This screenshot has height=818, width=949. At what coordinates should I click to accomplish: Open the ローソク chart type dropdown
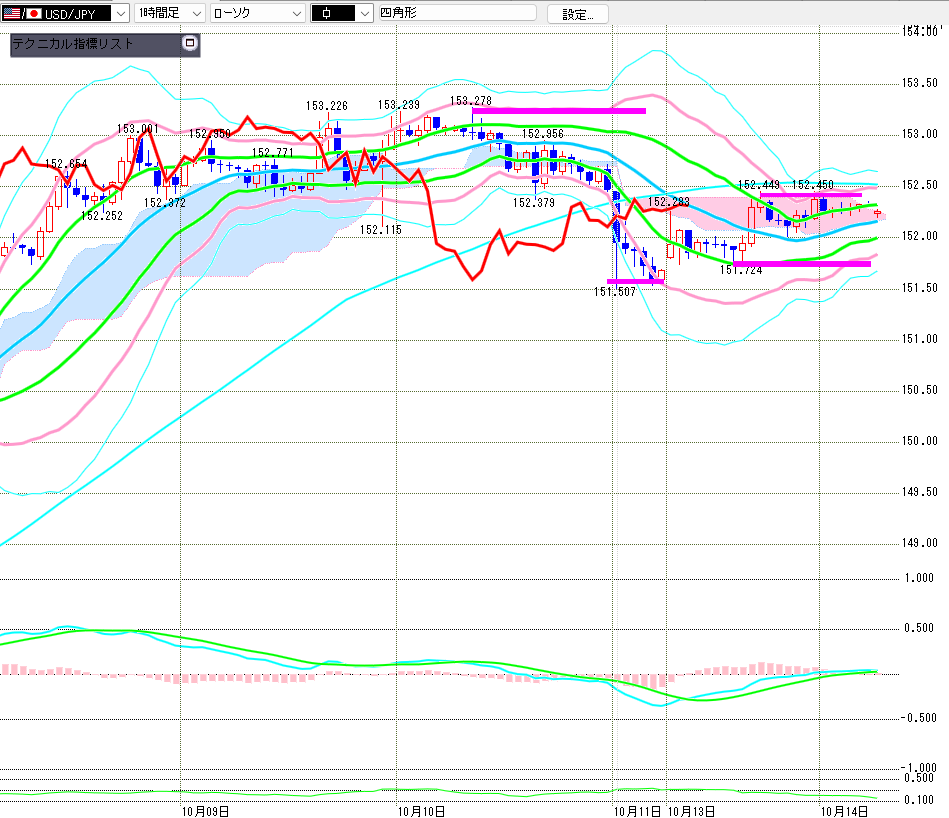(x=296, y=14)
